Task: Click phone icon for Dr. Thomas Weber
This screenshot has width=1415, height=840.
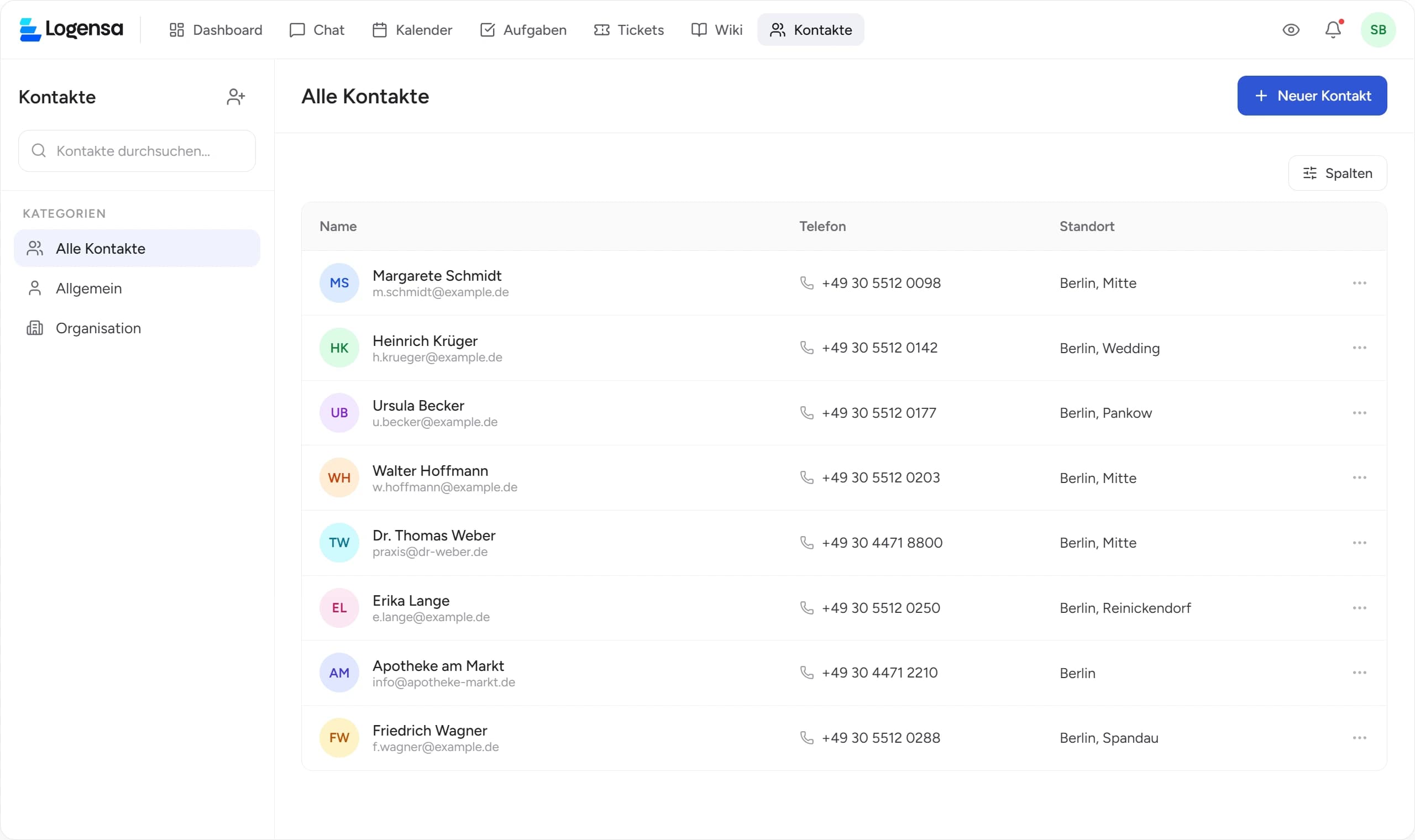Action: point(806,543)
